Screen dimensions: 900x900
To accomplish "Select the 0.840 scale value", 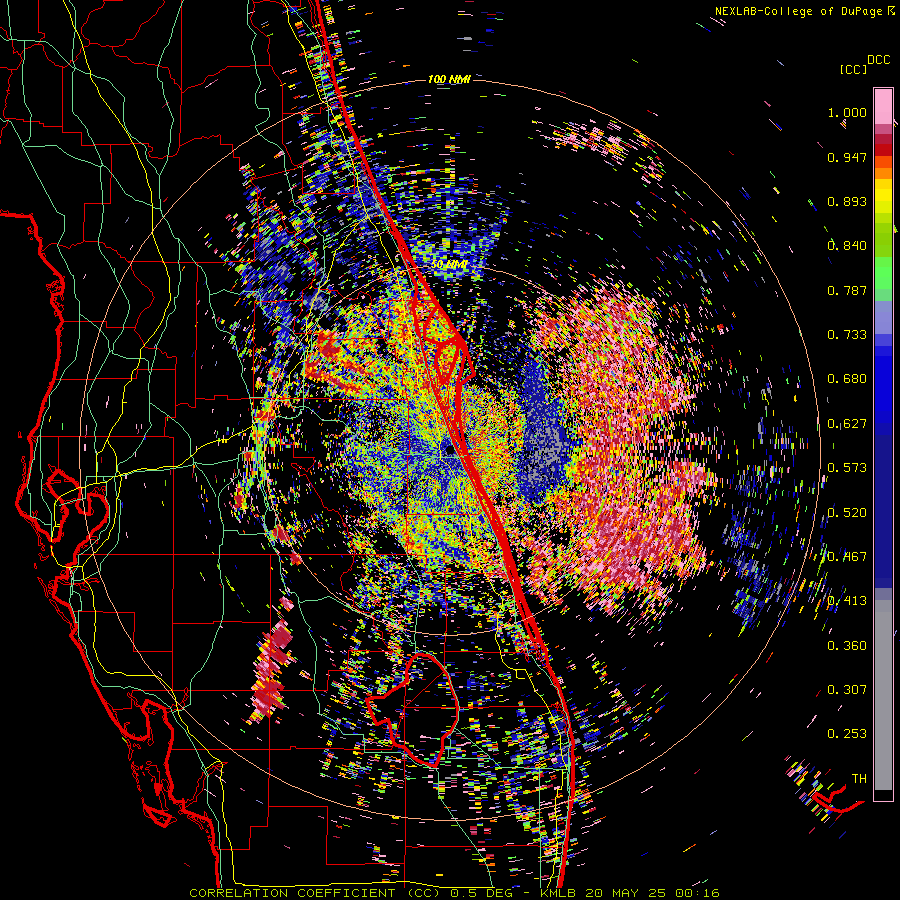I will click(847, 246).
